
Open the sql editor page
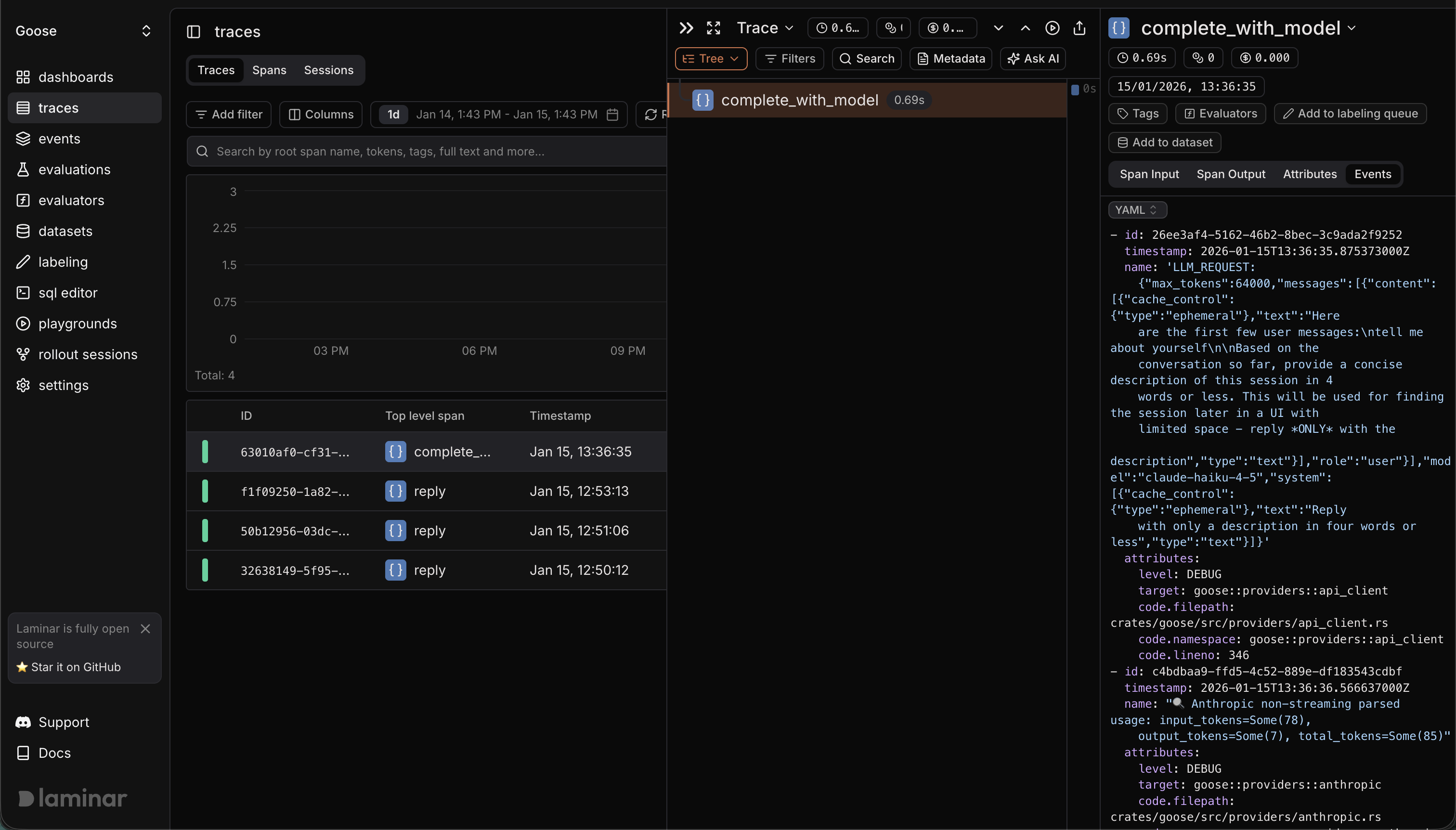(68, 292)
